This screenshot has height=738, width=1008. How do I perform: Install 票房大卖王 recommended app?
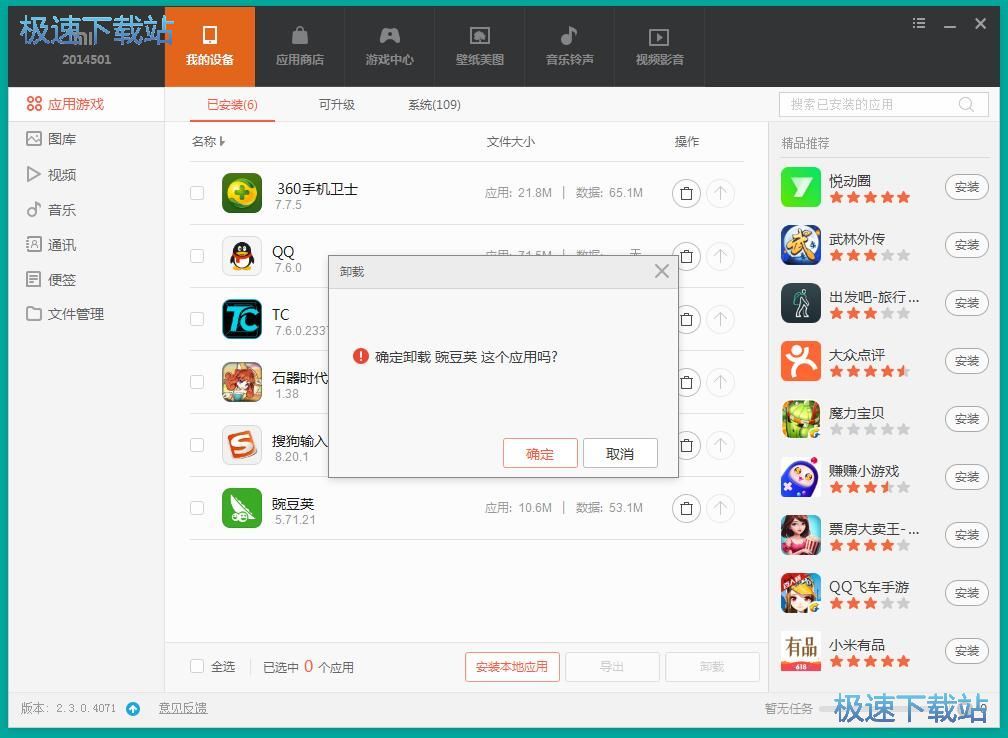966,535
